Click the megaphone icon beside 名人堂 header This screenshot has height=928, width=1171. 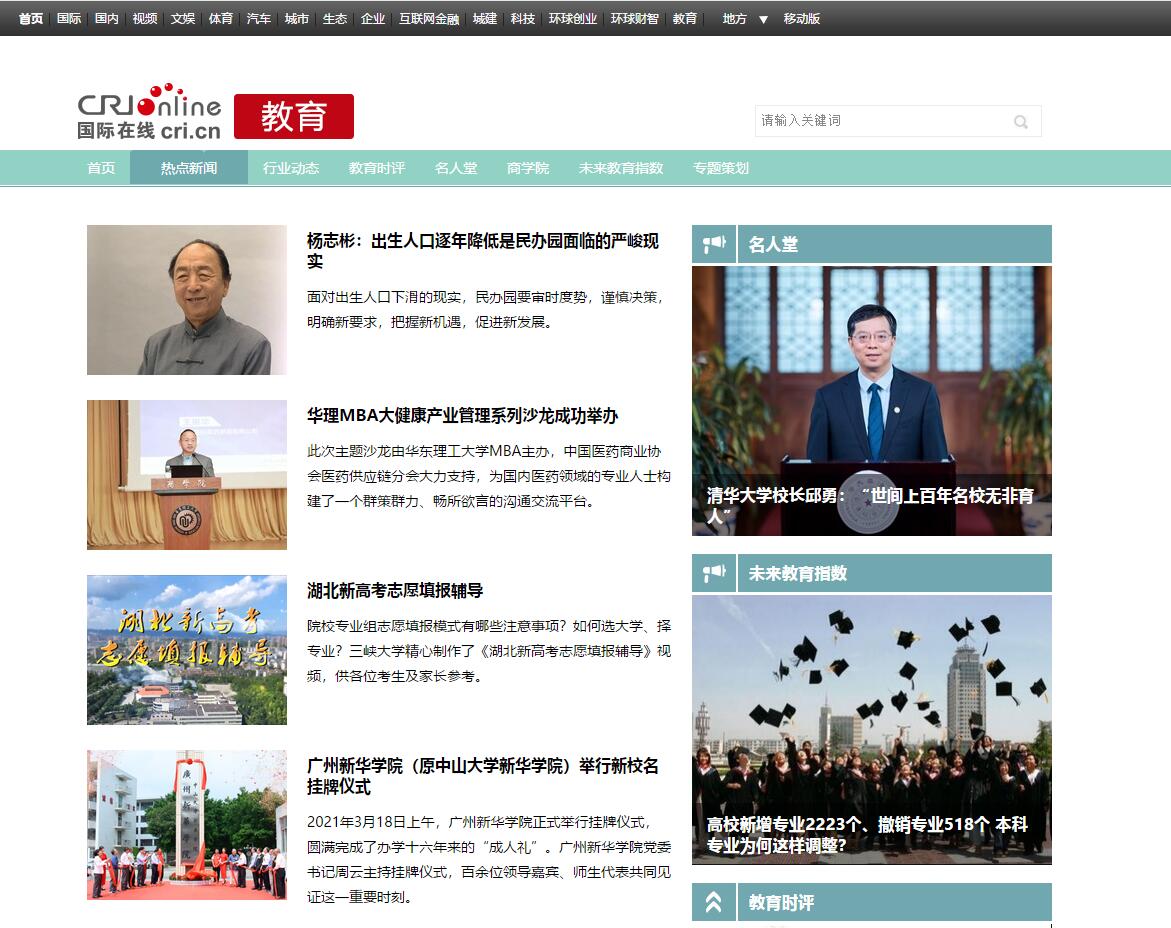[714, 243]
